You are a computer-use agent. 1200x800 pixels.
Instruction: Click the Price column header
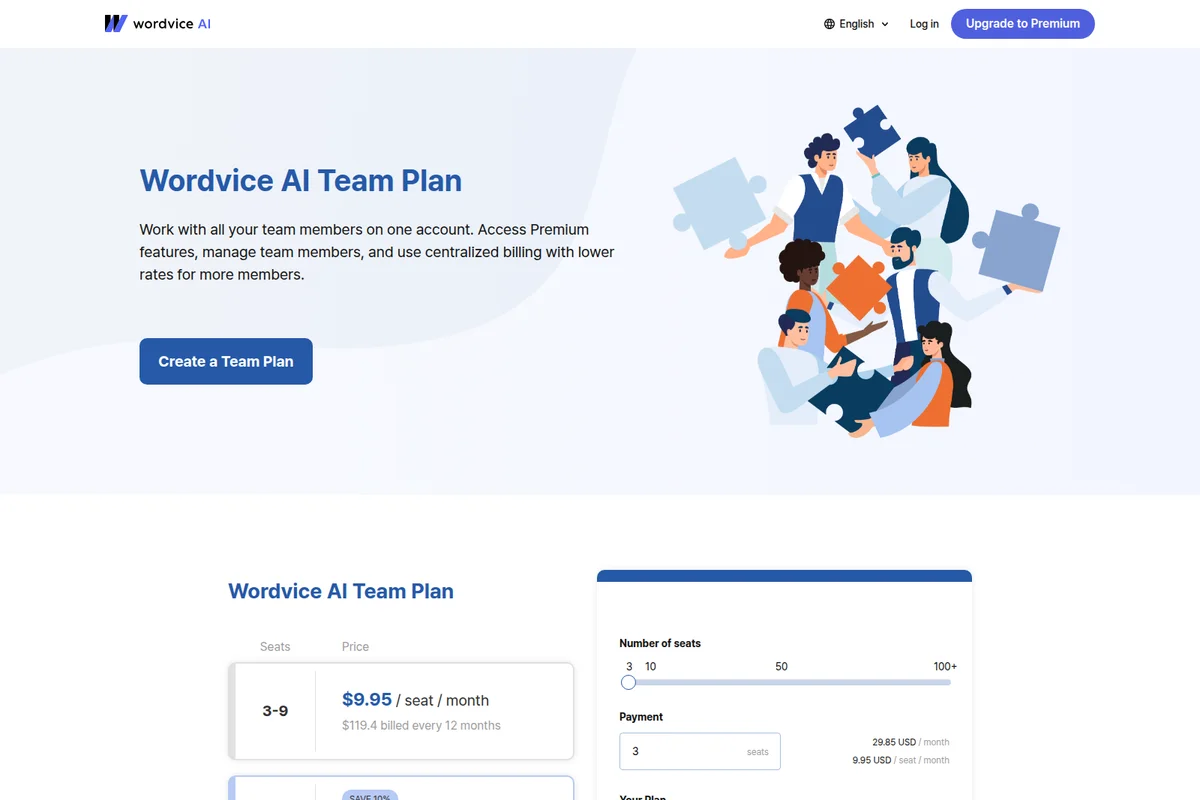pyautogui.click(x=355, y=646)
